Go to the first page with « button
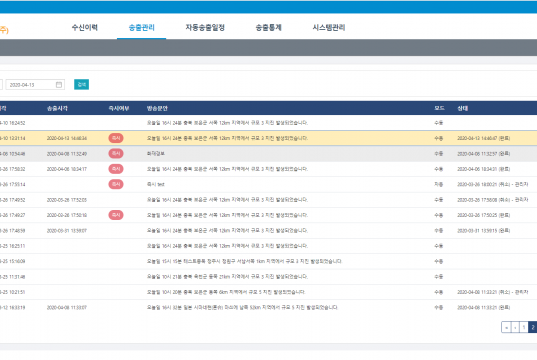This screenshot has height=360, width=537. (506, 327)
